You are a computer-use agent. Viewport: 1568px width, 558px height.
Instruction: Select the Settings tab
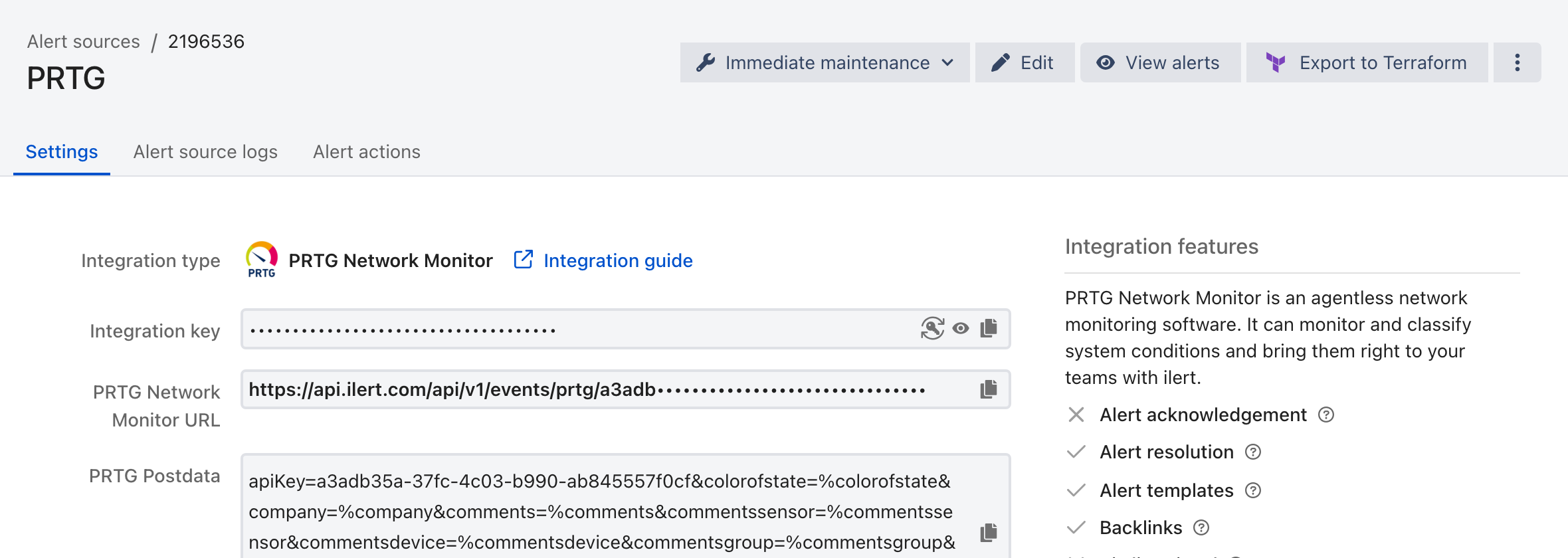click(x=62, y=152)
